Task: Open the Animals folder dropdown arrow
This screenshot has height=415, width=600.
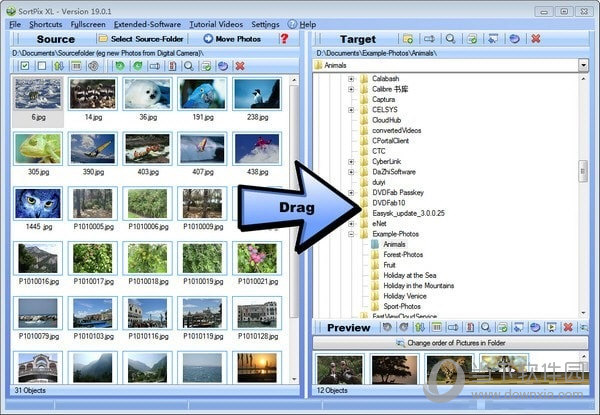Action: 583,65
